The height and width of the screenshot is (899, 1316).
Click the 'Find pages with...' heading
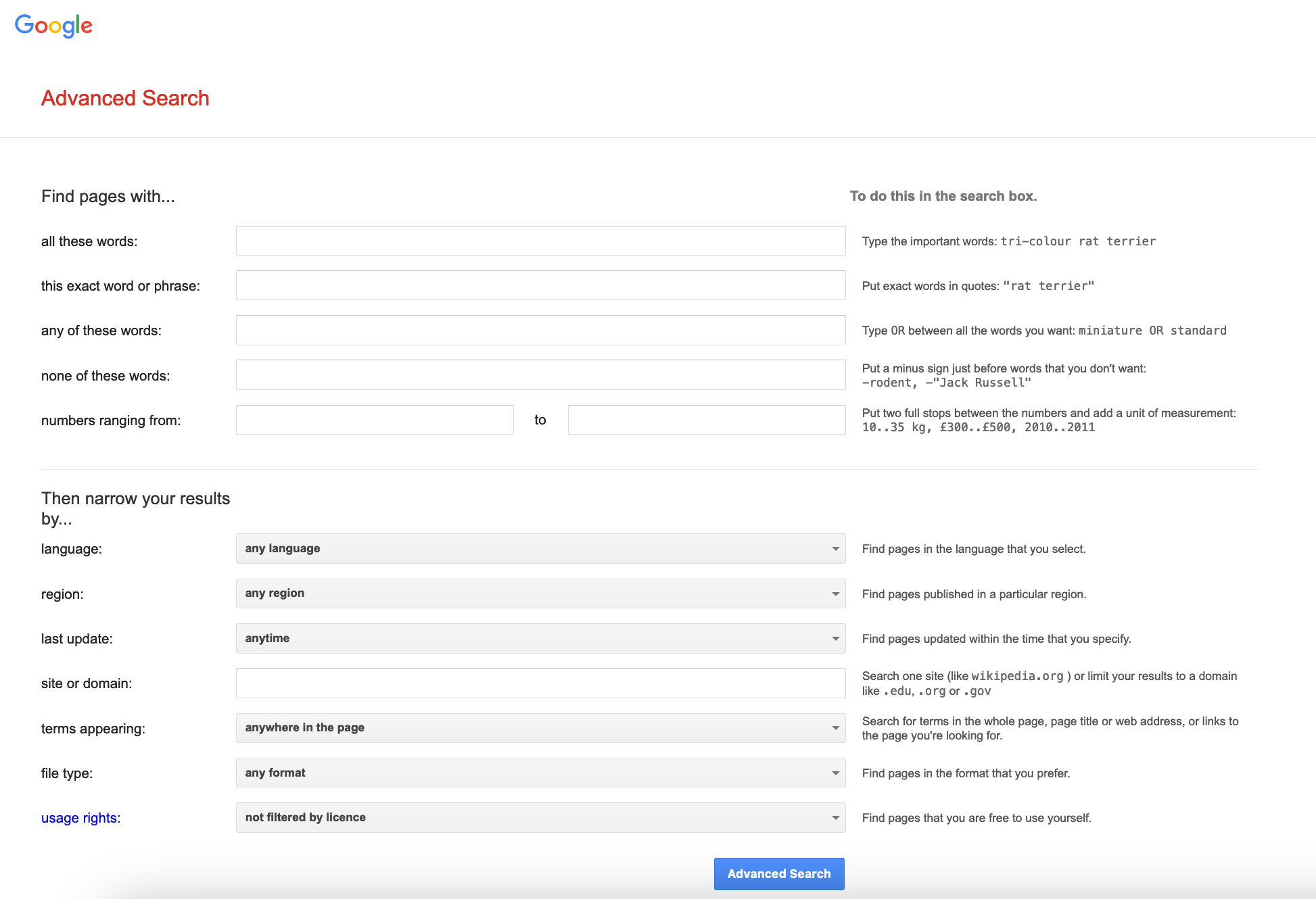click(x=108, y=196)
